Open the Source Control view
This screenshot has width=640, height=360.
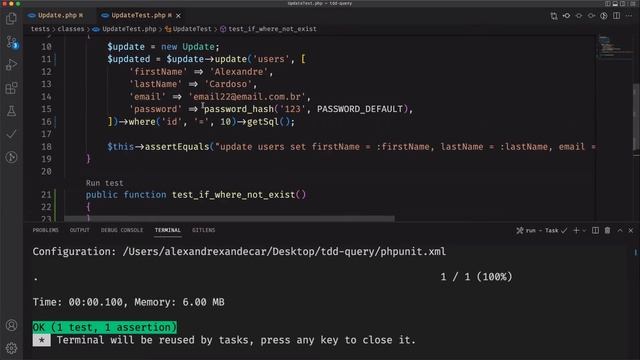pyautogui.click(x=11, y=42)
